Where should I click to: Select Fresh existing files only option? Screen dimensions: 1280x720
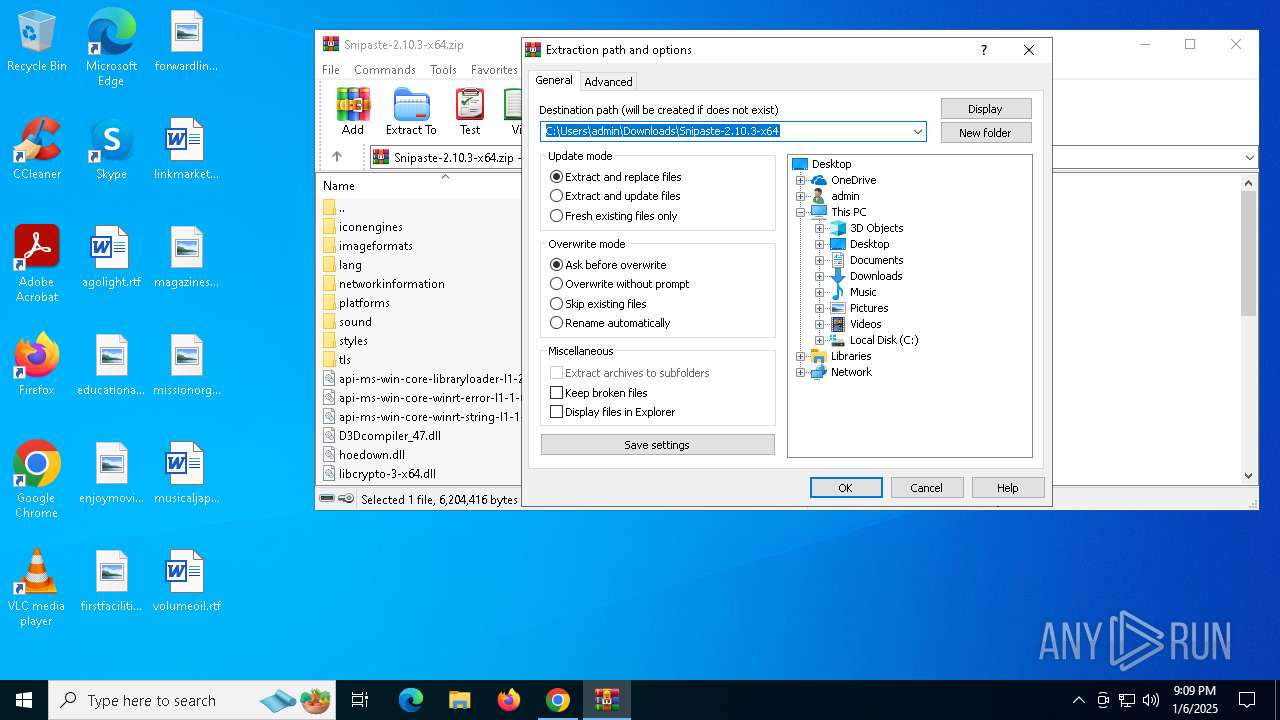click(614, 216)
